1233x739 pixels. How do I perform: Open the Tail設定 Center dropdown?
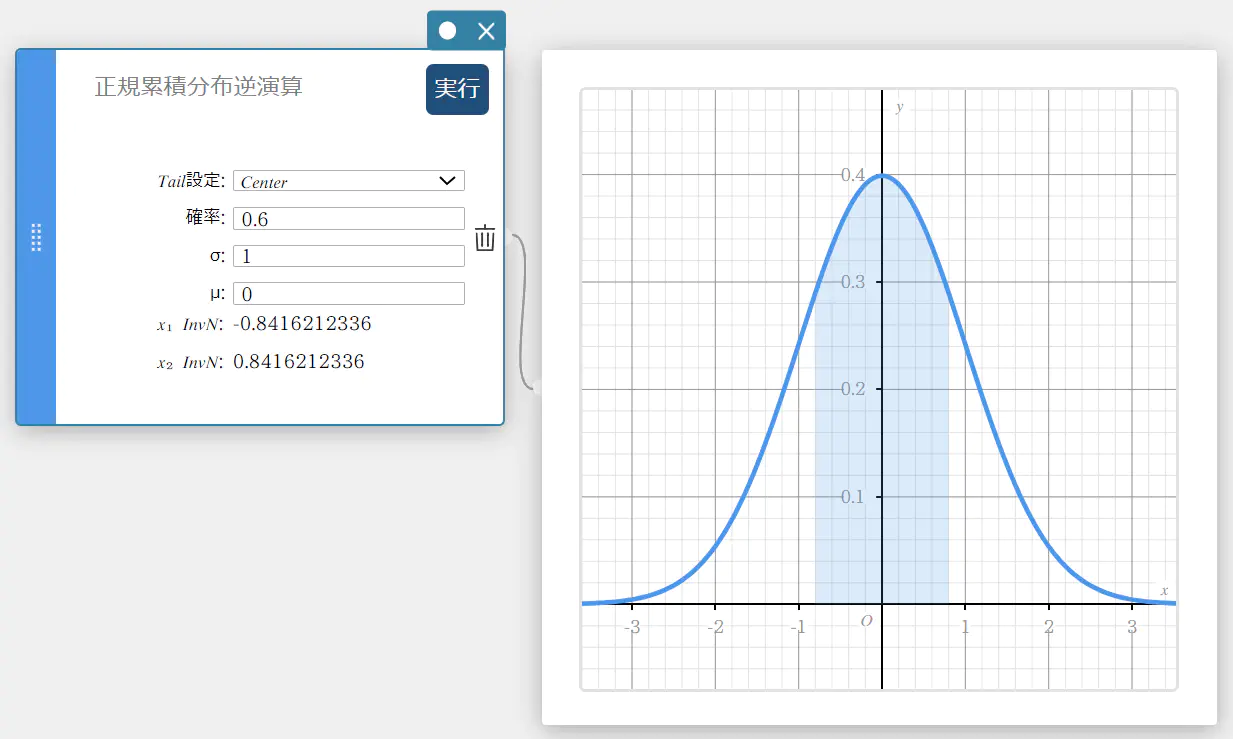[348, 181]
